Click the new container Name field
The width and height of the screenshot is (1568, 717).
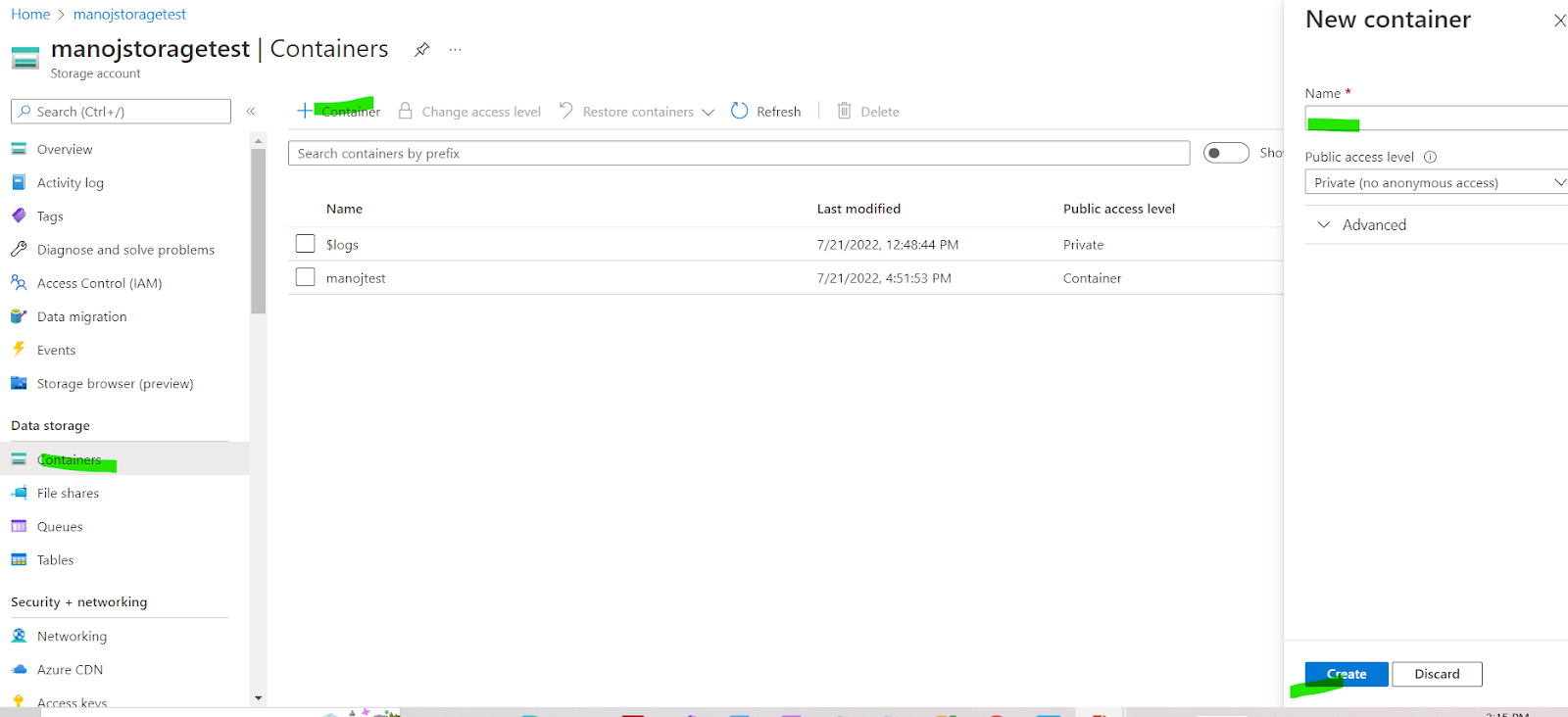click(1437, 119)
